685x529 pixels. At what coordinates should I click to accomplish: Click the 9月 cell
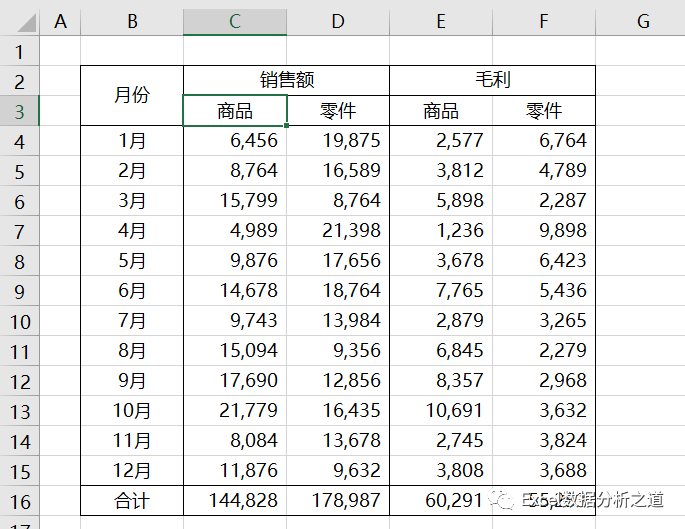(x=132, y=381)
